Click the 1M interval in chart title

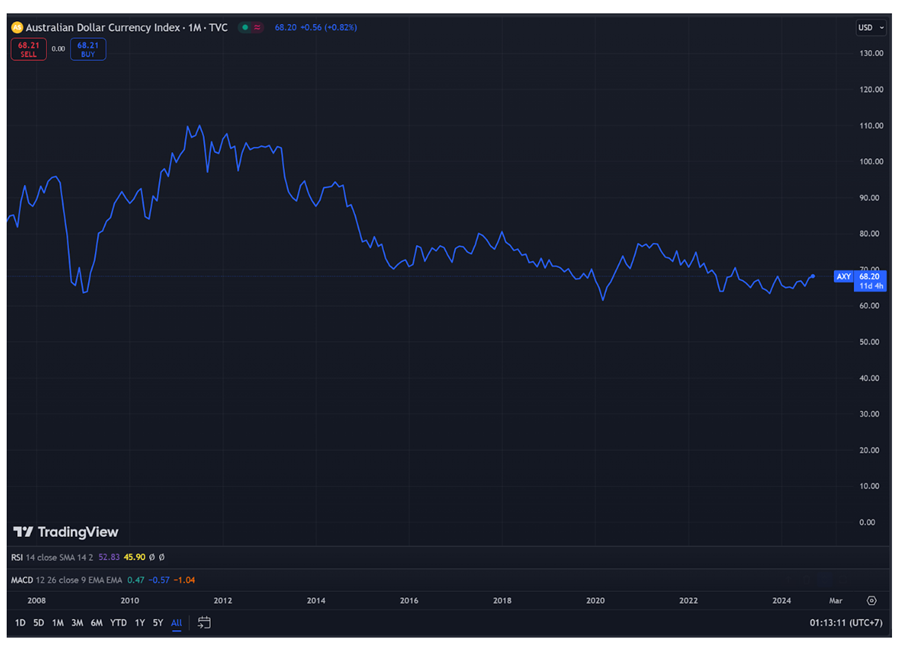pyautogui.click(x=196, y=27)
